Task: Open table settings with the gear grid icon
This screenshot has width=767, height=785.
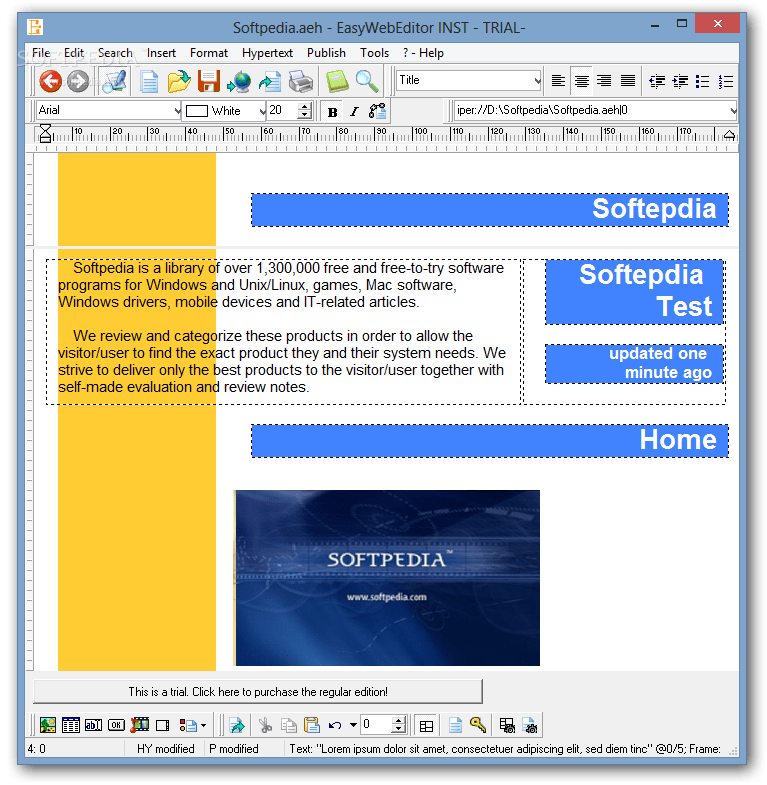Action: [x=507, y=725]
